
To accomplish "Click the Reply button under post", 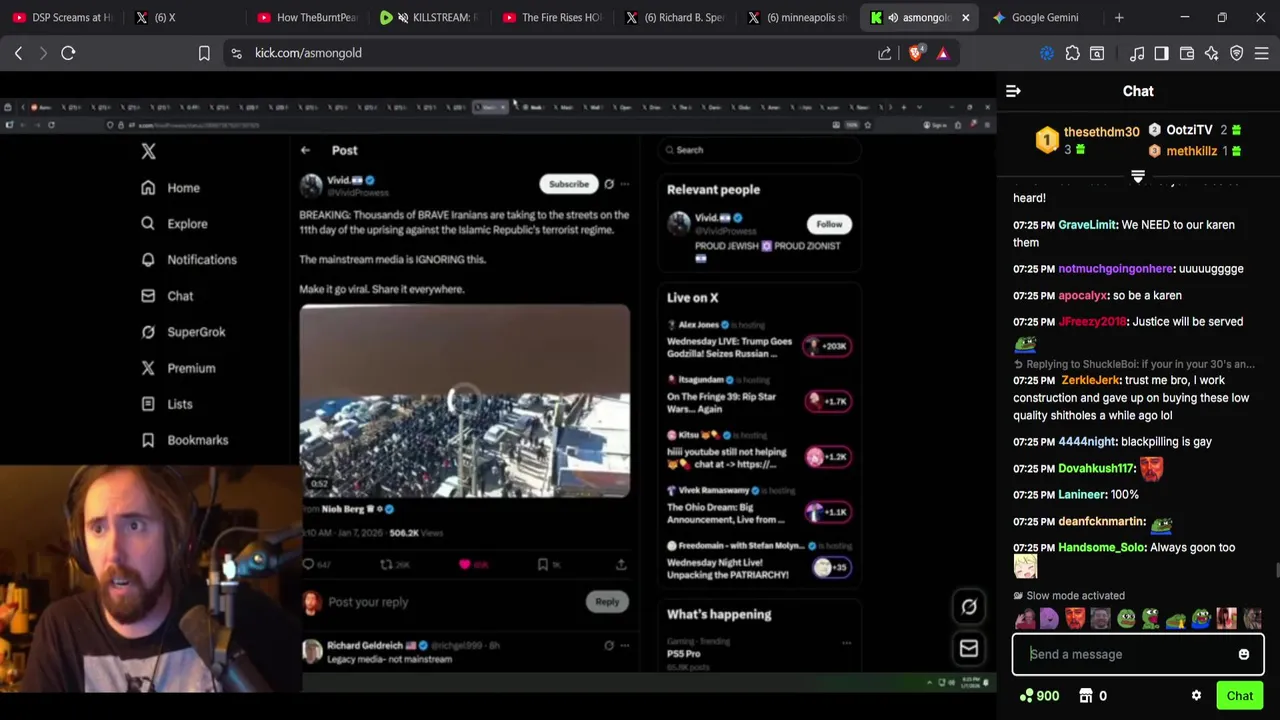I will coord(607,602).
